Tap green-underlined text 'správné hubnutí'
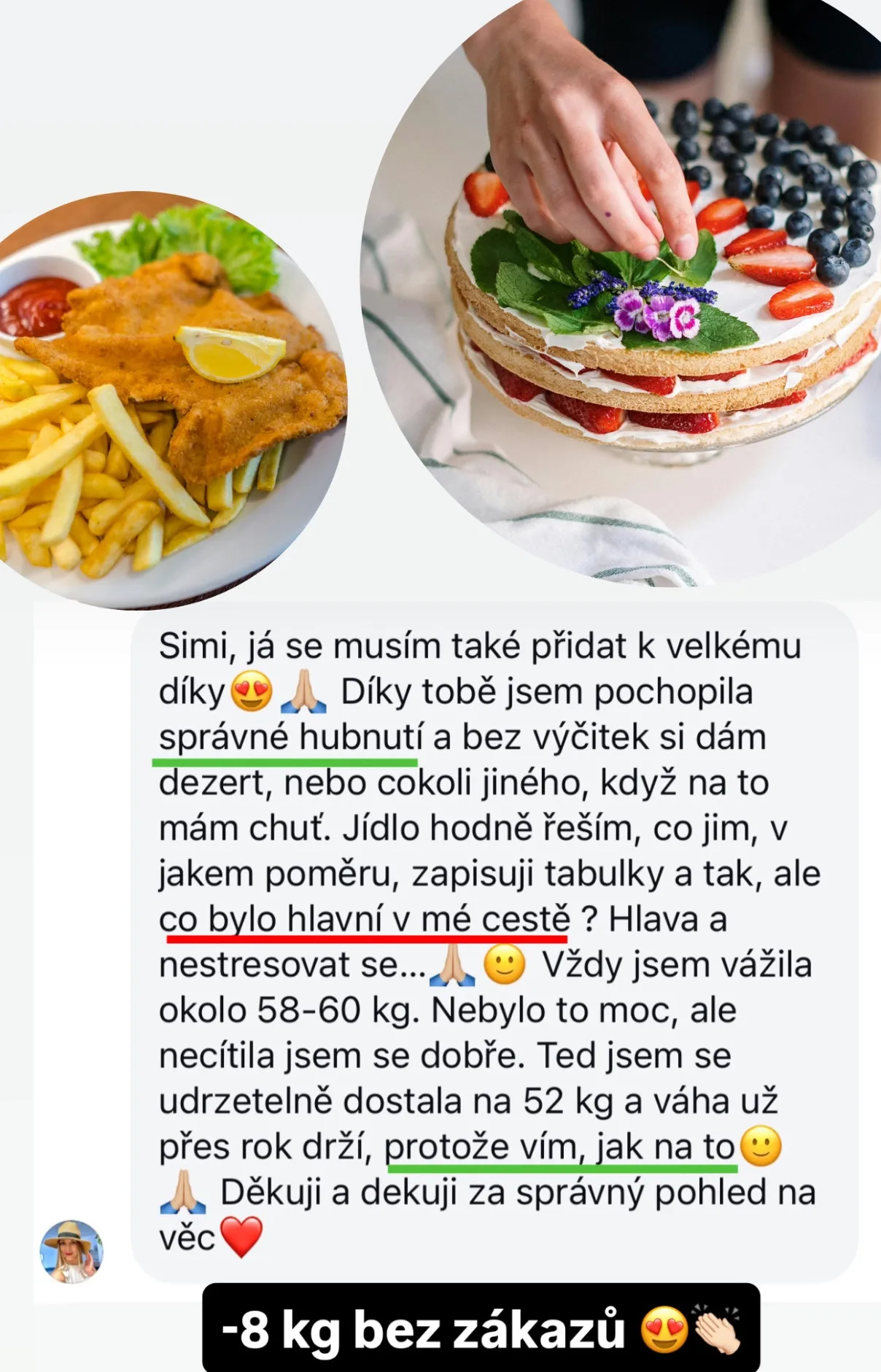Screen dimensions: 881x1372 [290, 737]
